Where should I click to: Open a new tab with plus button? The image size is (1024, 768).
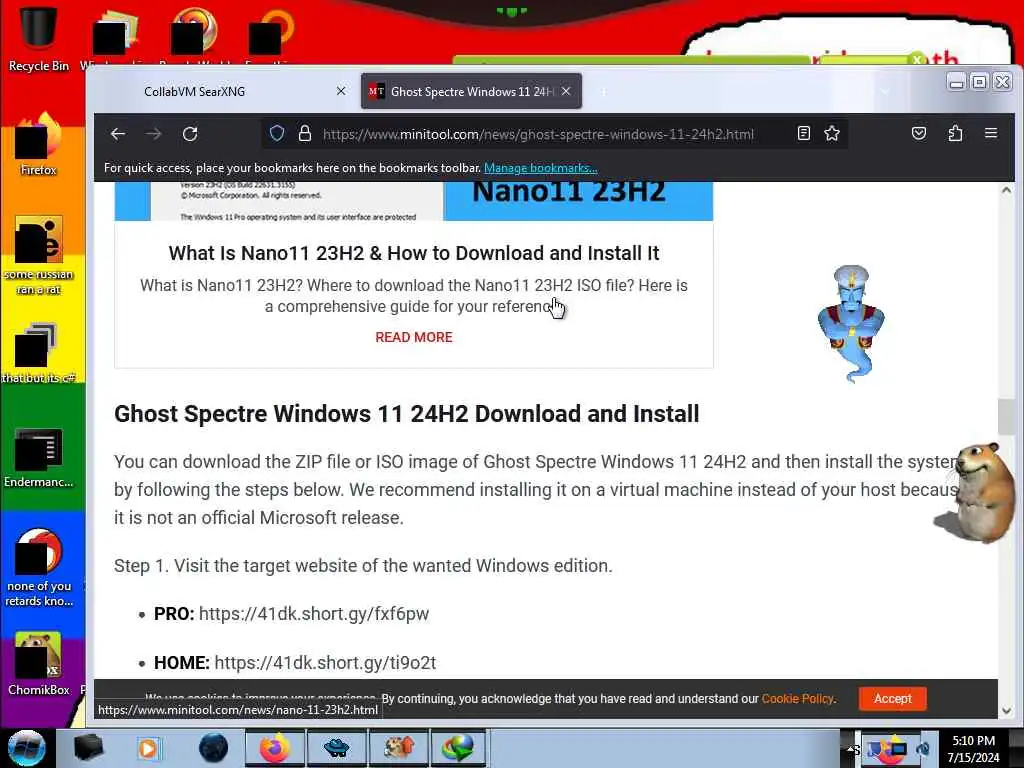(x=603, y=91)
